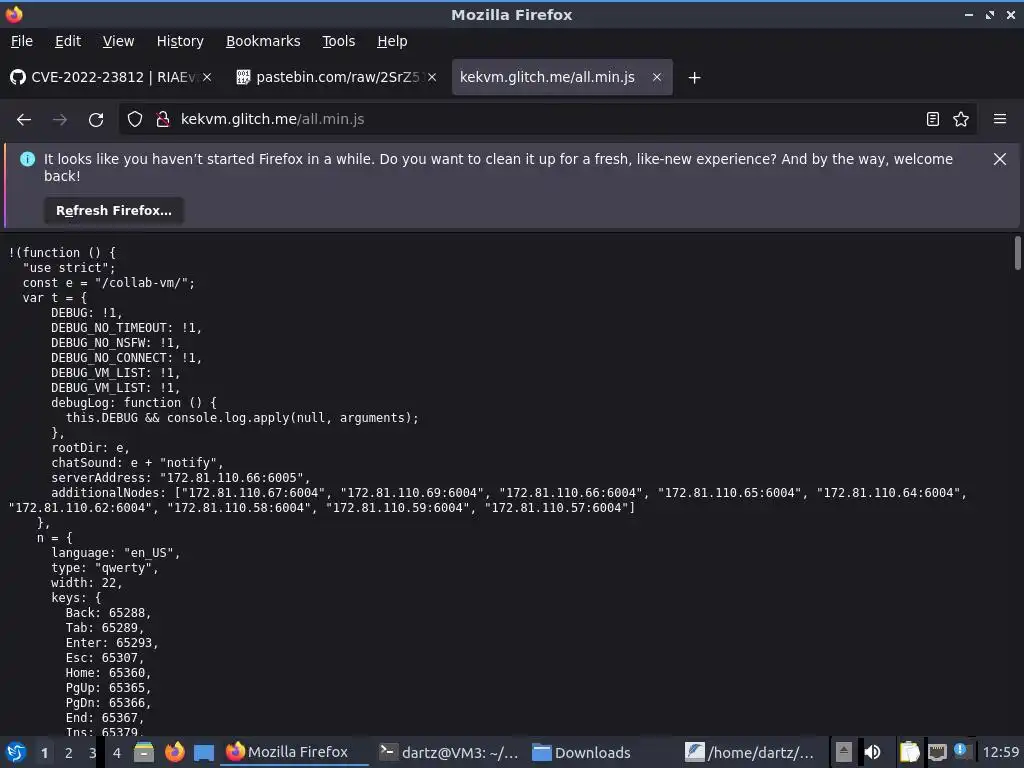Close the pastebin.com tab
This screenshot has width=1024, height=768.
432,77
